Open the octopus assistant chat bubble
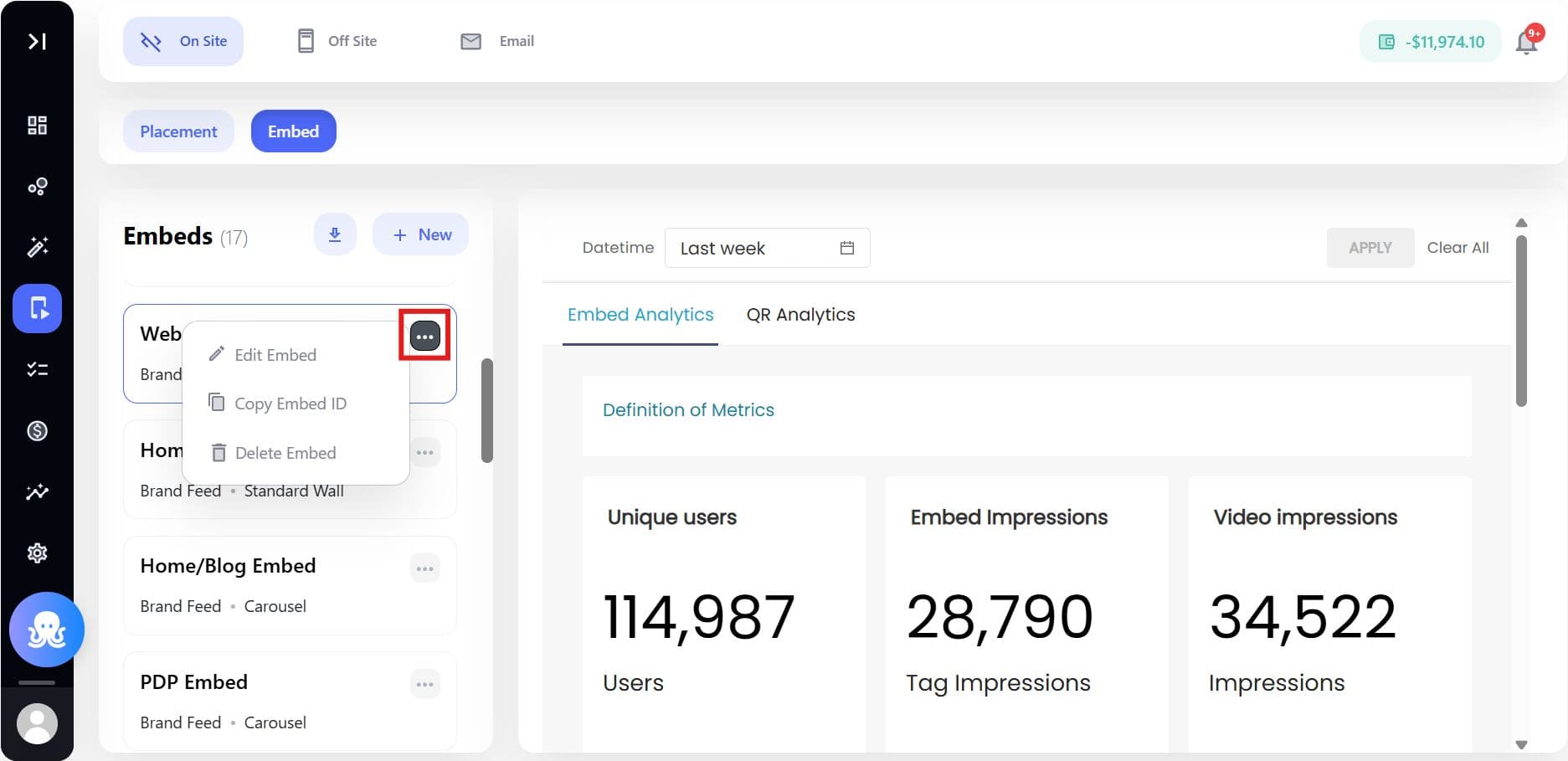This screenshot has height=761, width=1568. [47, 630]
